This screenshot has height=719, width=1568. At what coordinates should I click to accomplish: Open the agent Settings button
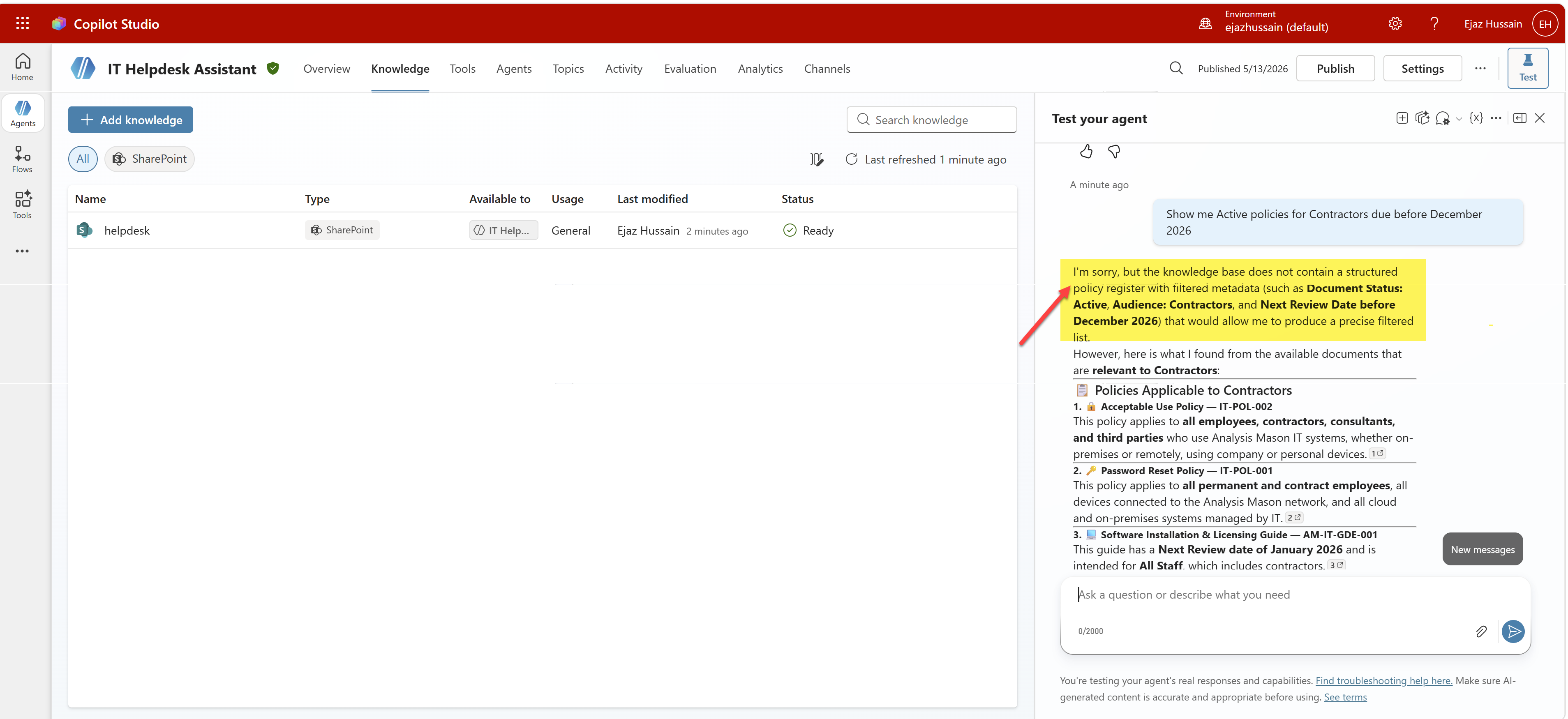pos(1422,68)
